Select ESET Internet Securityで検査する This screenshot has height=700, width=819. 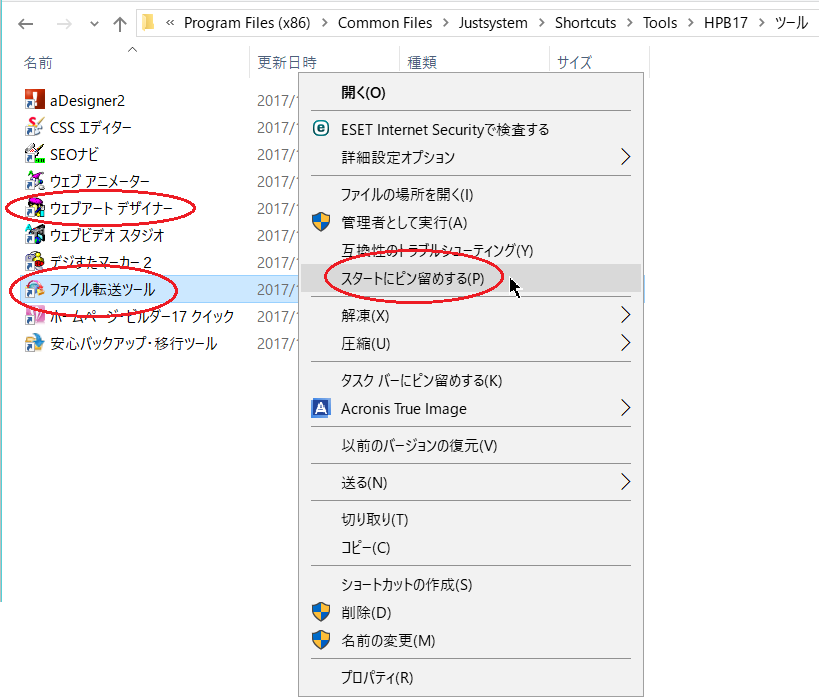[471, 129]
